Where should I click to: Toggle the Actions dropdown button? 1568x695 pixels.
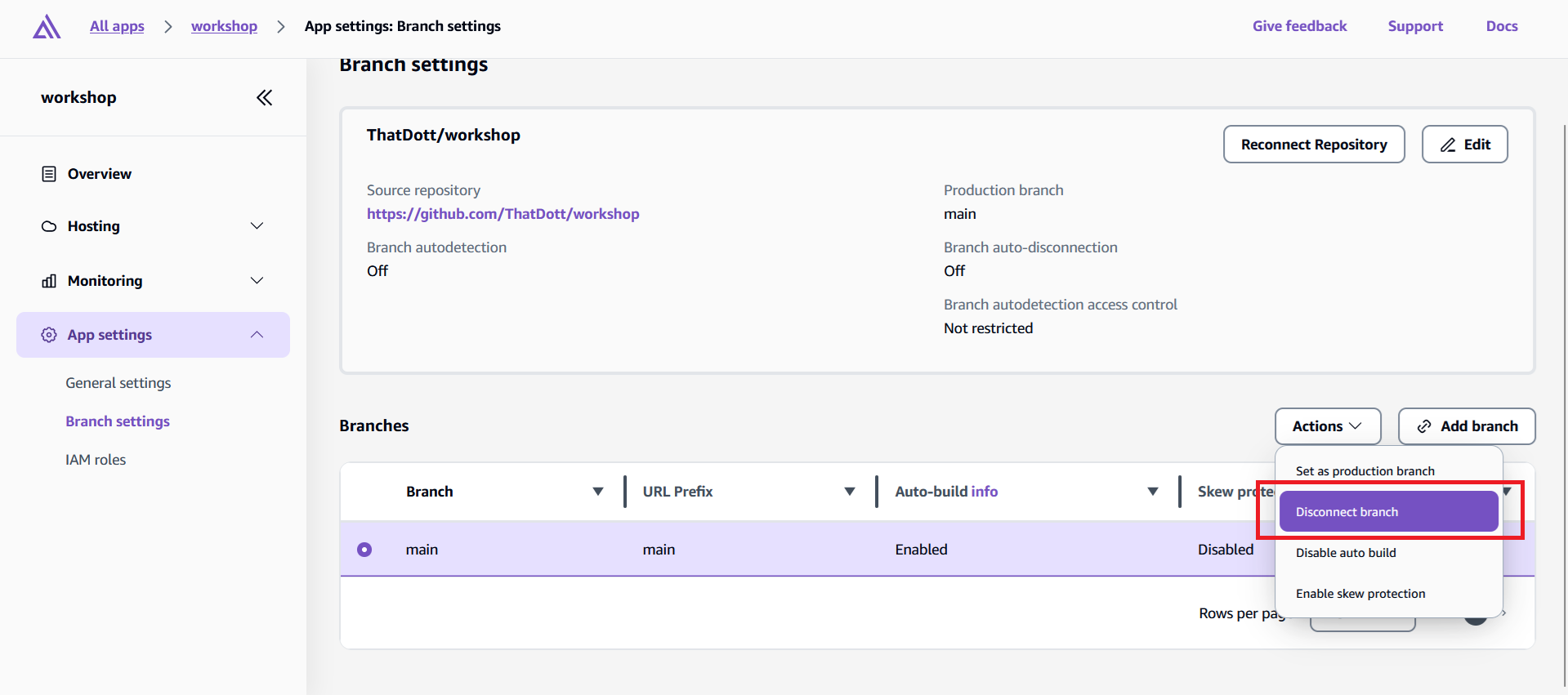click(1328, 426)
